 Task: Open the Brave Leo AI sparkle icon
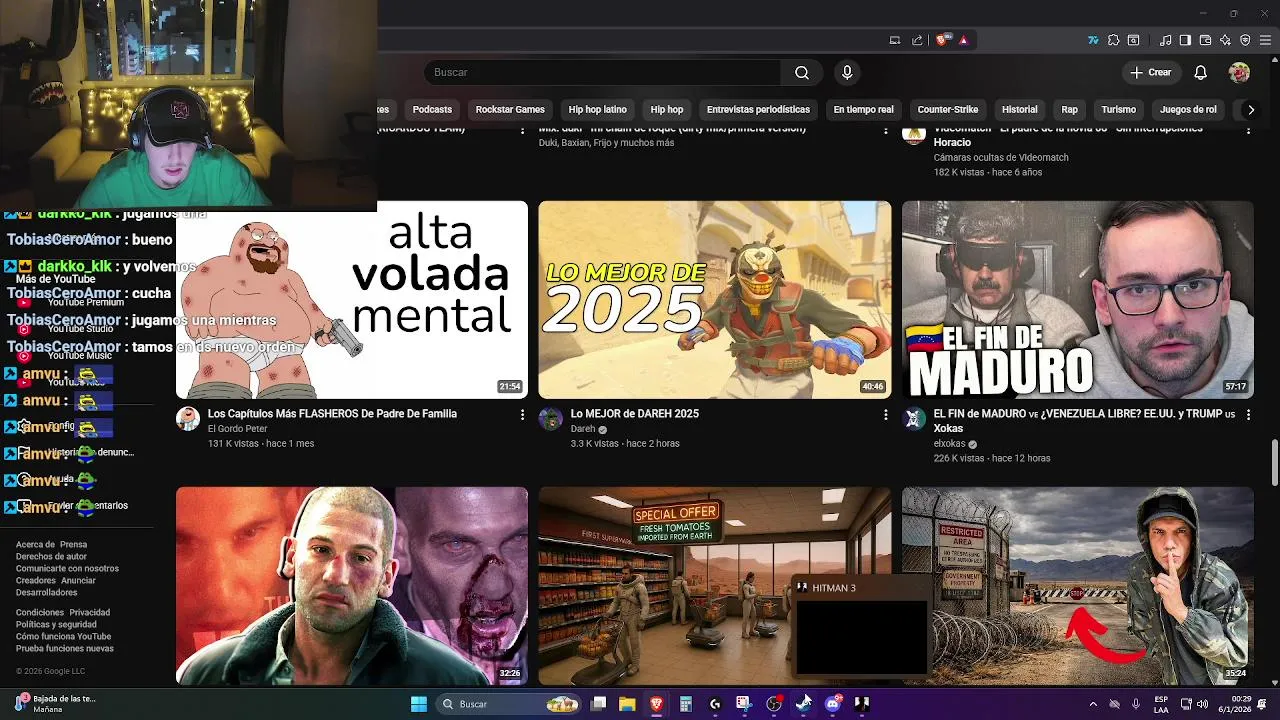pyautogui.click(x=1225, y=40)
